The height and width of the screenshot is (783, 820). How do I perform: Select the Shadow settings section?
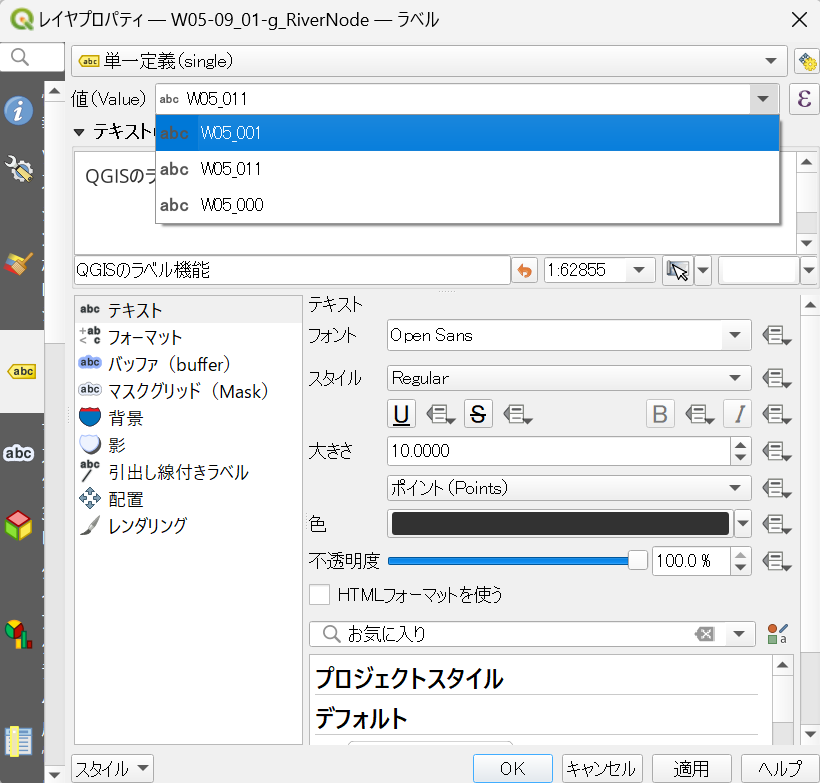[188, 445]
